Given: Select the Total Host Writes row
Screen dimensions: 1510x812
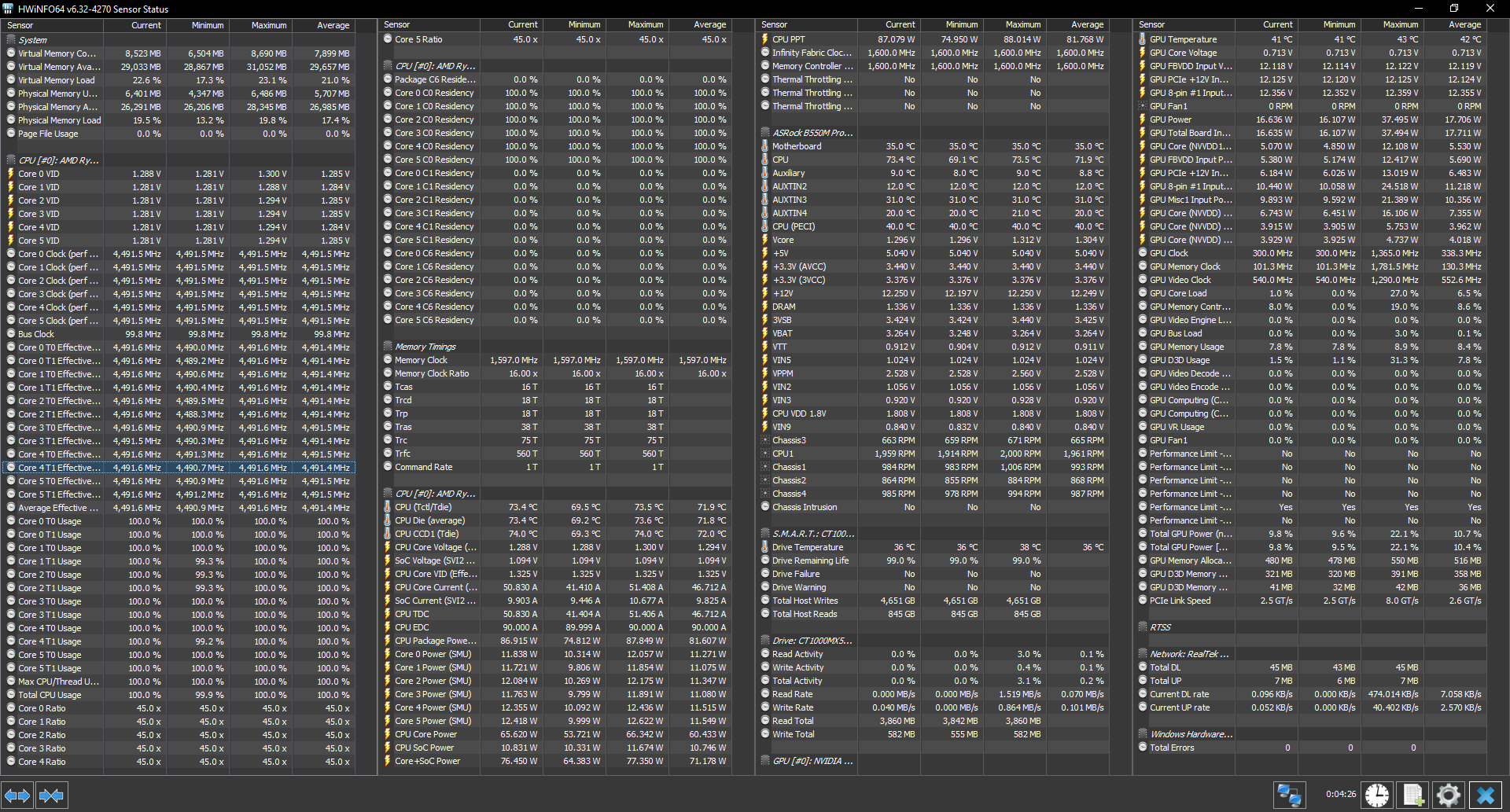Looking at the screenshot, I should click(934, 601).
